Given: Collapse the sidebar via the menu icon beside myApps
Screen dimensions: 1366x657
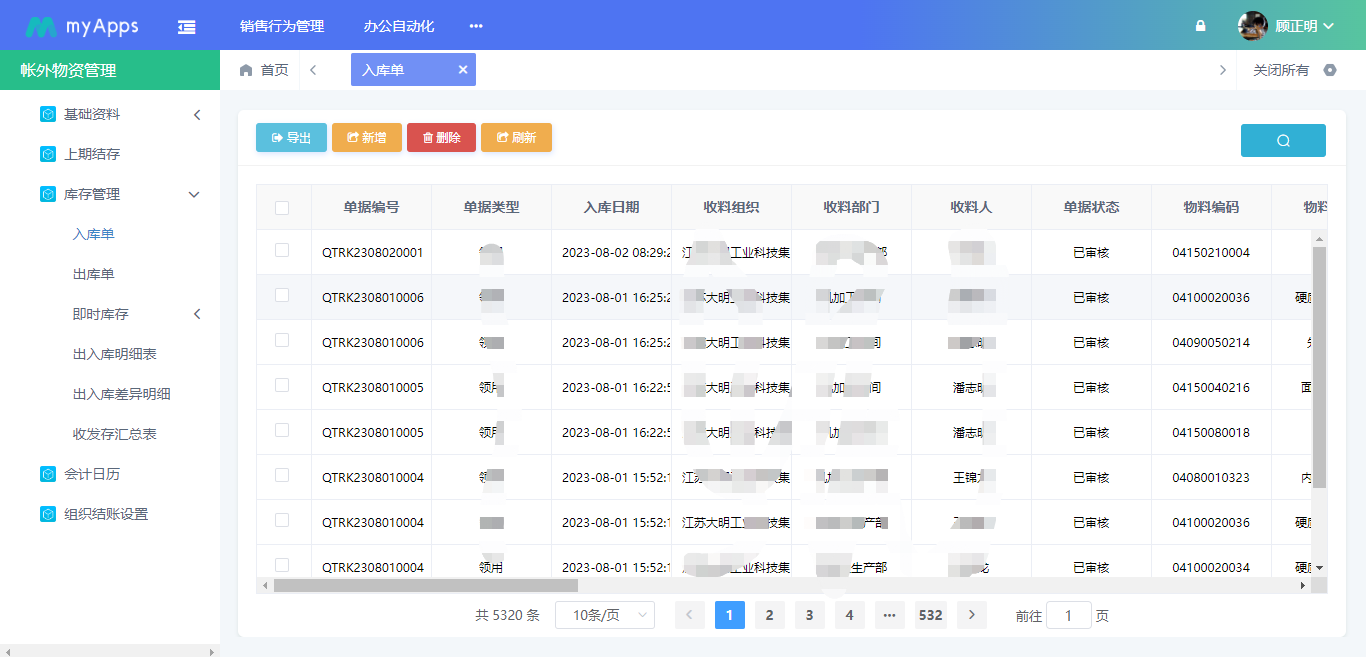Looking at the screenshot, I should point(186,25).
